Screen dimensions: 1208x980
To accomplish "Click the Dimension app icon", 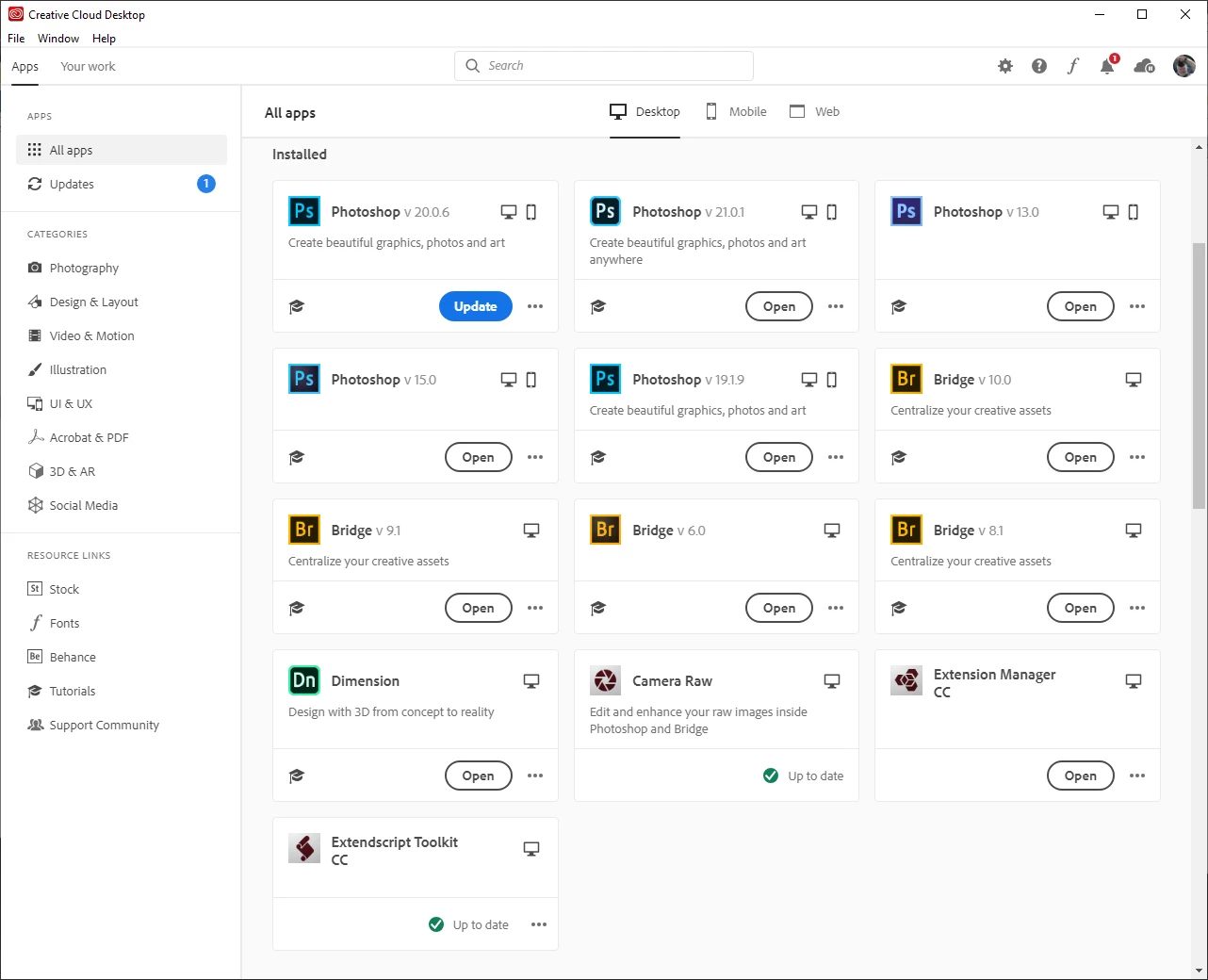I will pyautogui.click(x=304, y=680).
